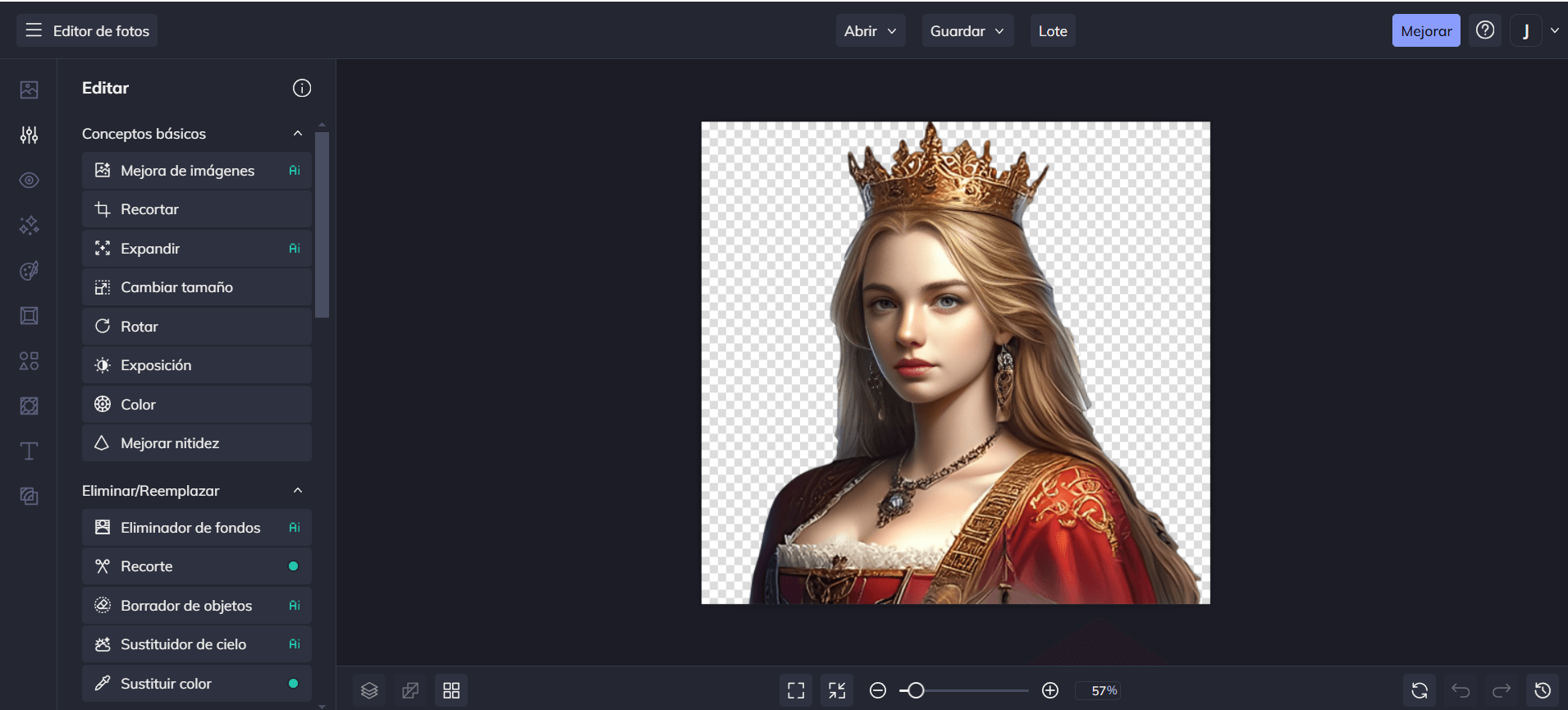Click the zoom slider handle

pyautogui.click(x=916, y=690)
